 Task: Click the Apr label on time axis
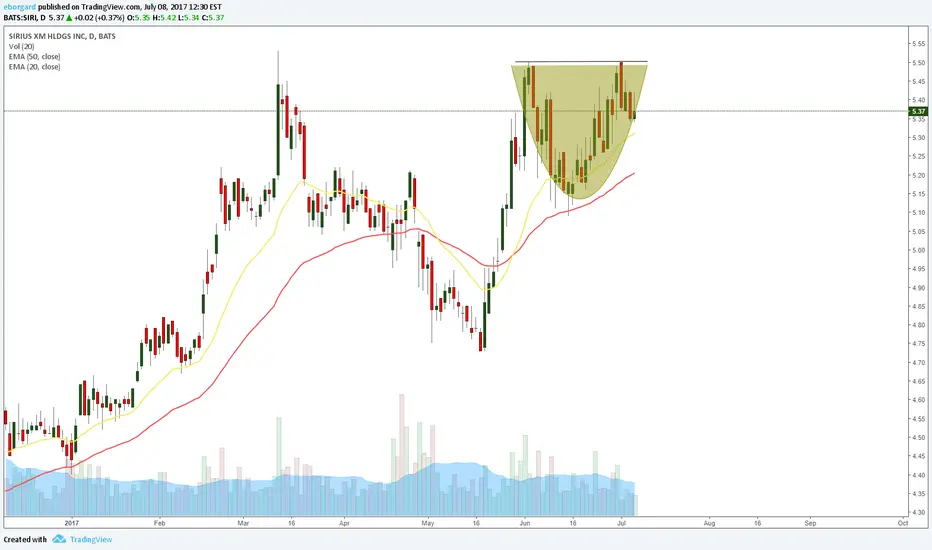coord(344,523)
